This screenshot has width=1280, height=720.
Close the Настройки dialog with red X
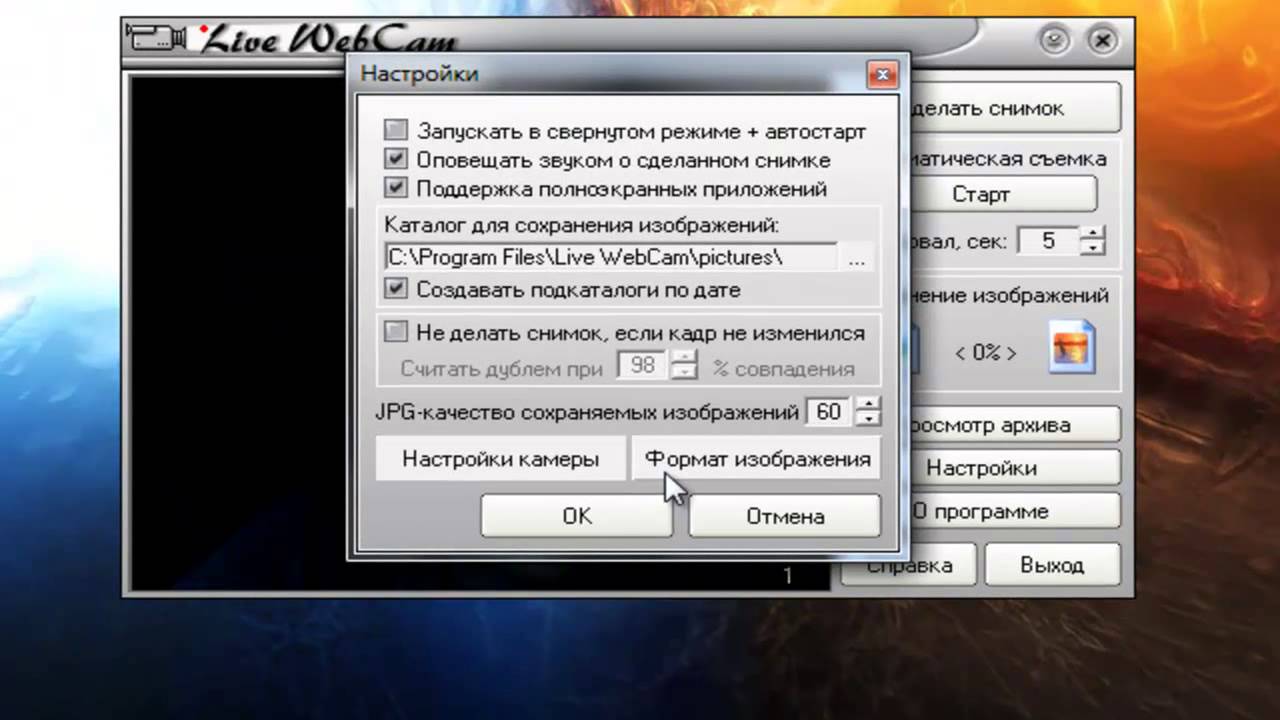881,74
